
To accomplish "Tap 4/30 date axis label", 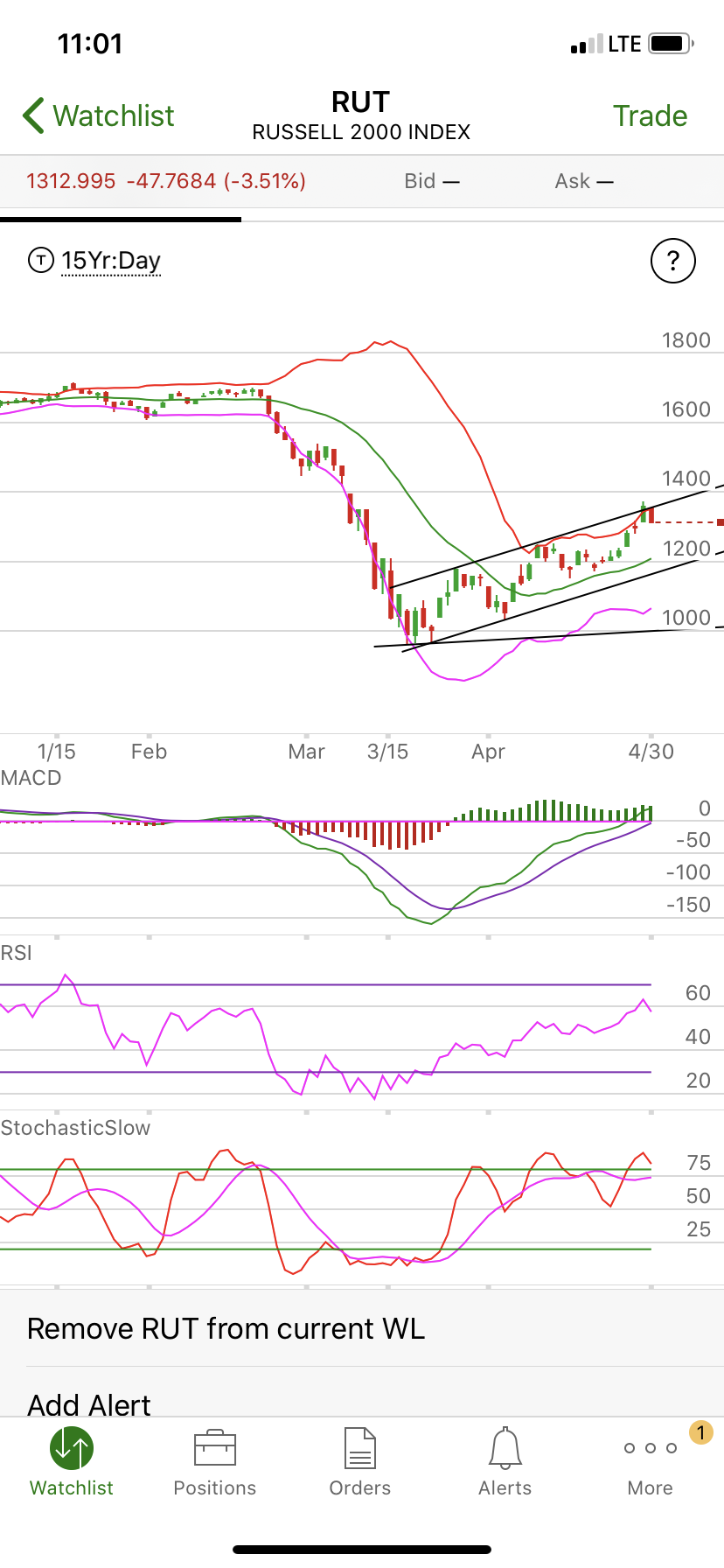I will point(651,752).
